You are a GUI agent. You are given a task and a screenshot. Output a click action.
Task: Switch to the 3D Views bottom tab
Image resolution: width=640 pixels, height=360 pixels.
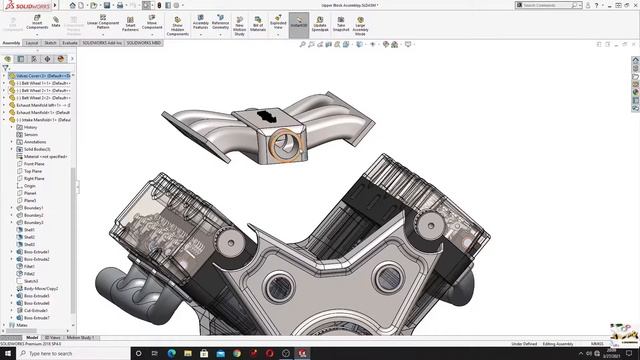pos(52,338)
